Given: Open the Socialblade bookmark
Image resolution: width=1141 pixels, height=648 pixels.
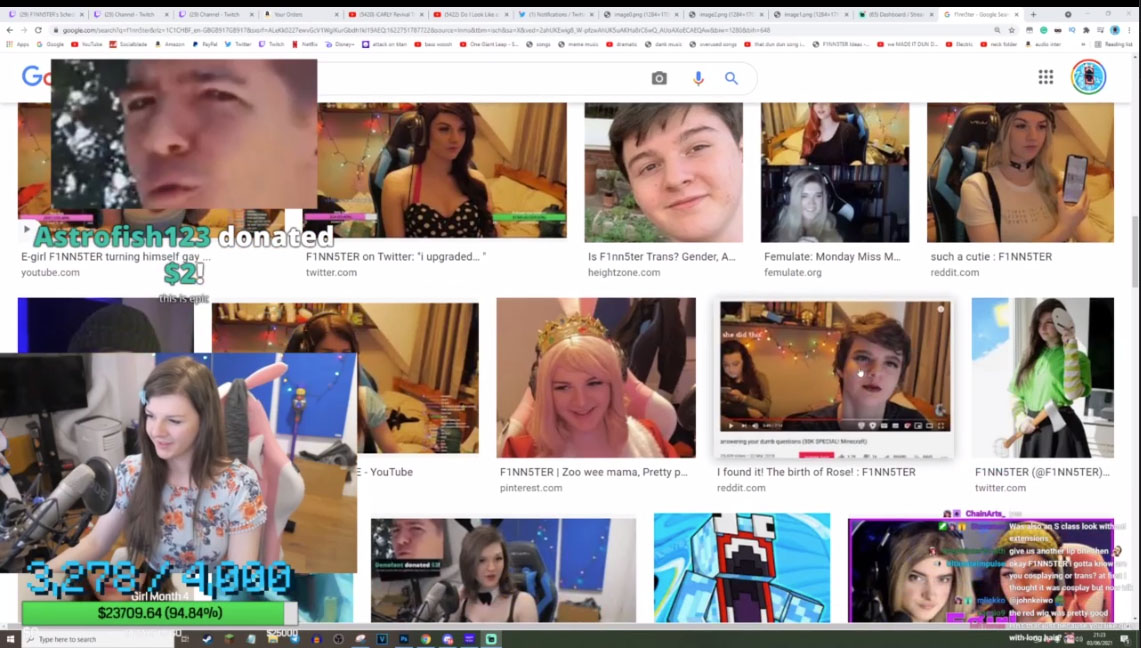Looking at the screenshot, I should [x=128, y=44].
